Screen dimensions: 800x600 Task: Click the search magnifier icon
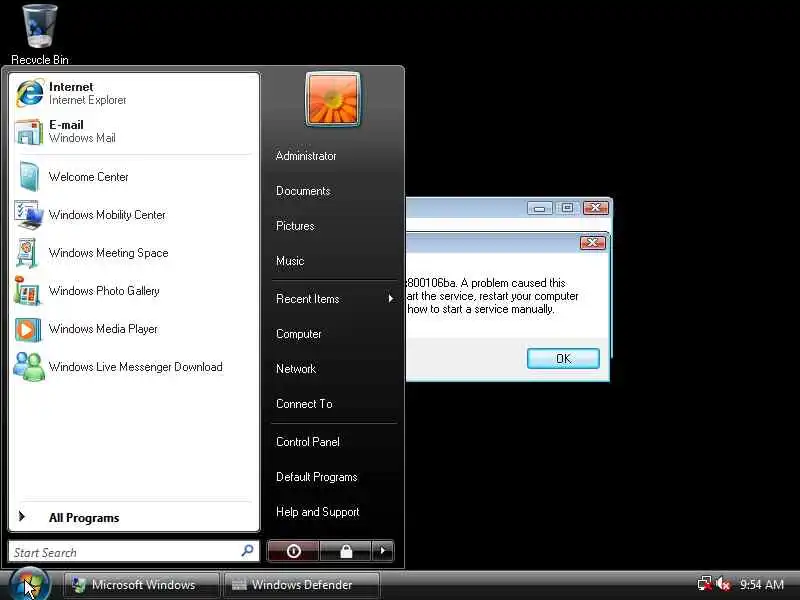[x=247, y=551]
